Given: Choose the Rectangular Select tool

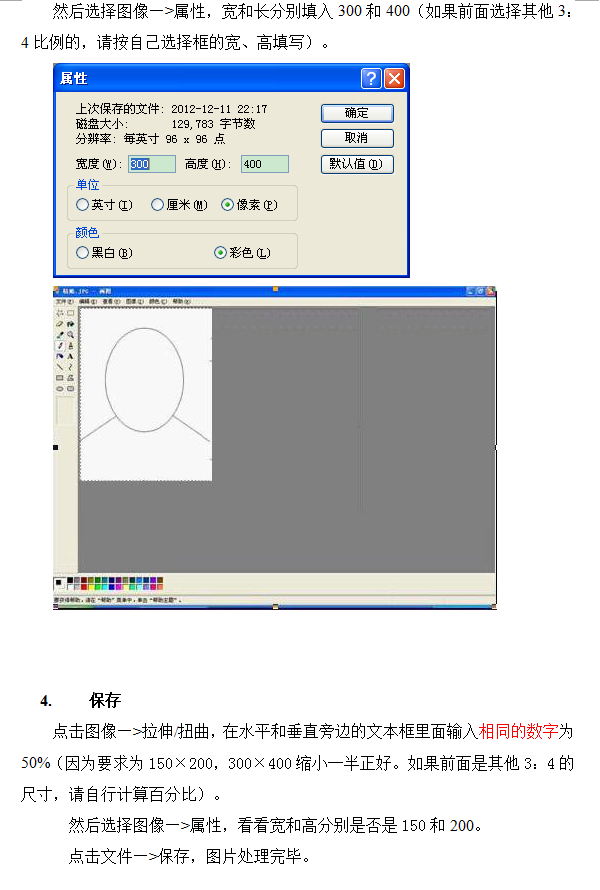Looking at the screenshot, I should coord(70,313).
